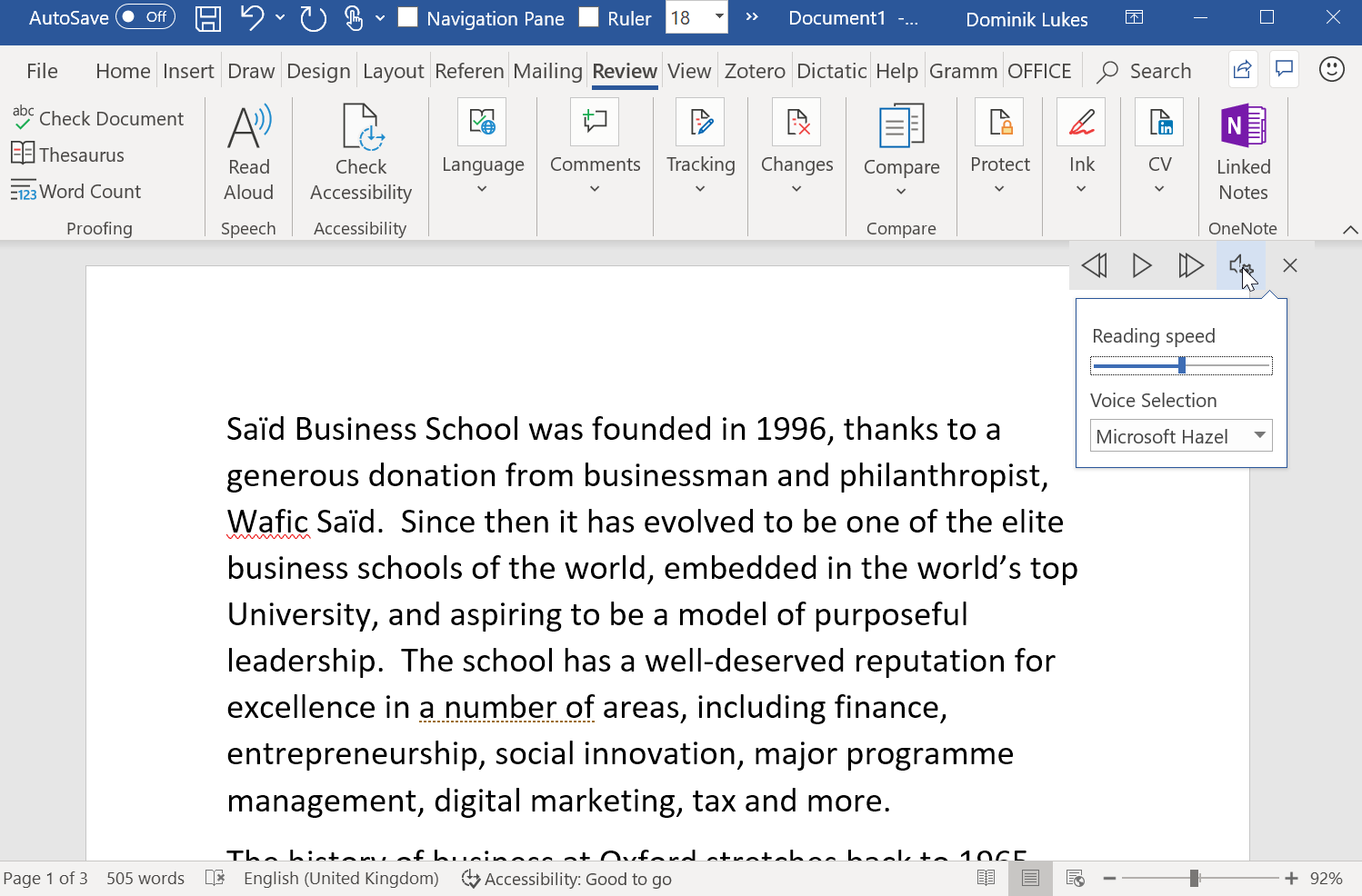Switch to Print Layout view
The image size is (1362, 896).
(1030, 878)
